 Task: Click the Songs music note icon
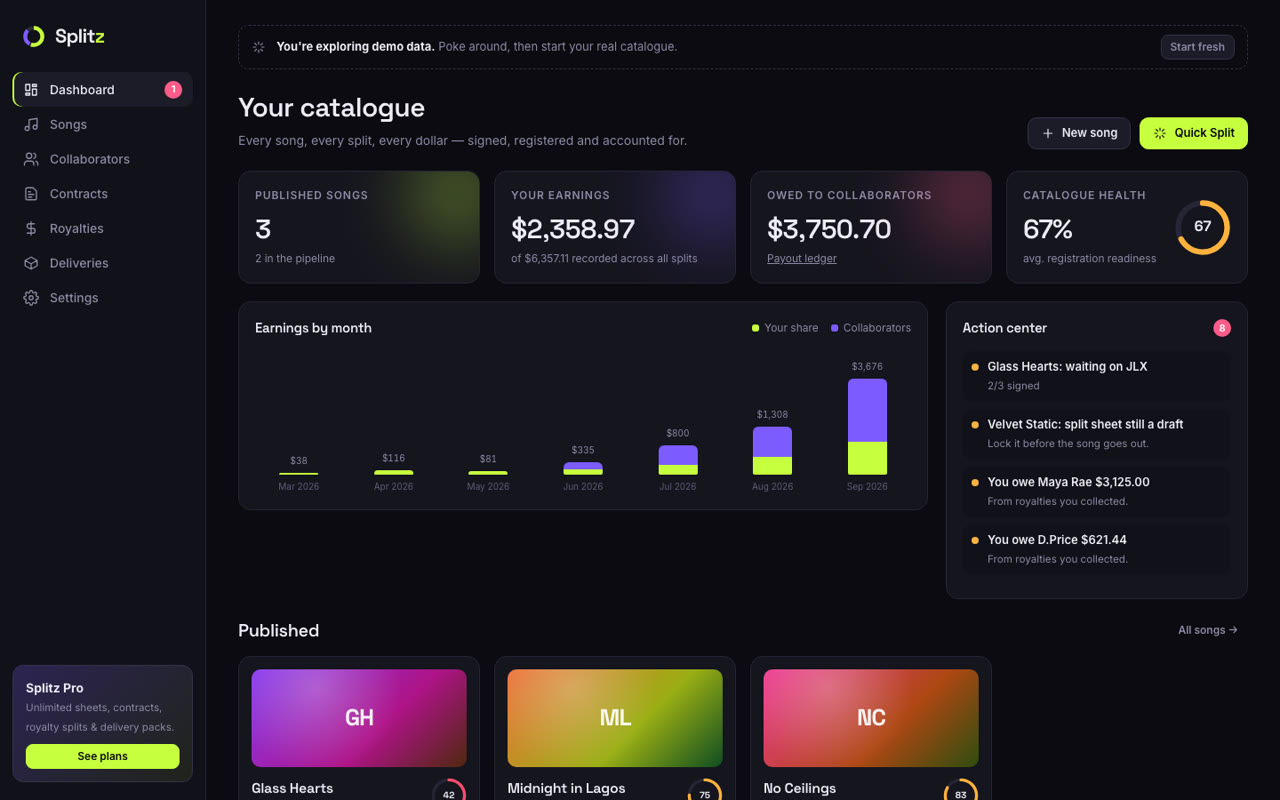tap(31, 125)
